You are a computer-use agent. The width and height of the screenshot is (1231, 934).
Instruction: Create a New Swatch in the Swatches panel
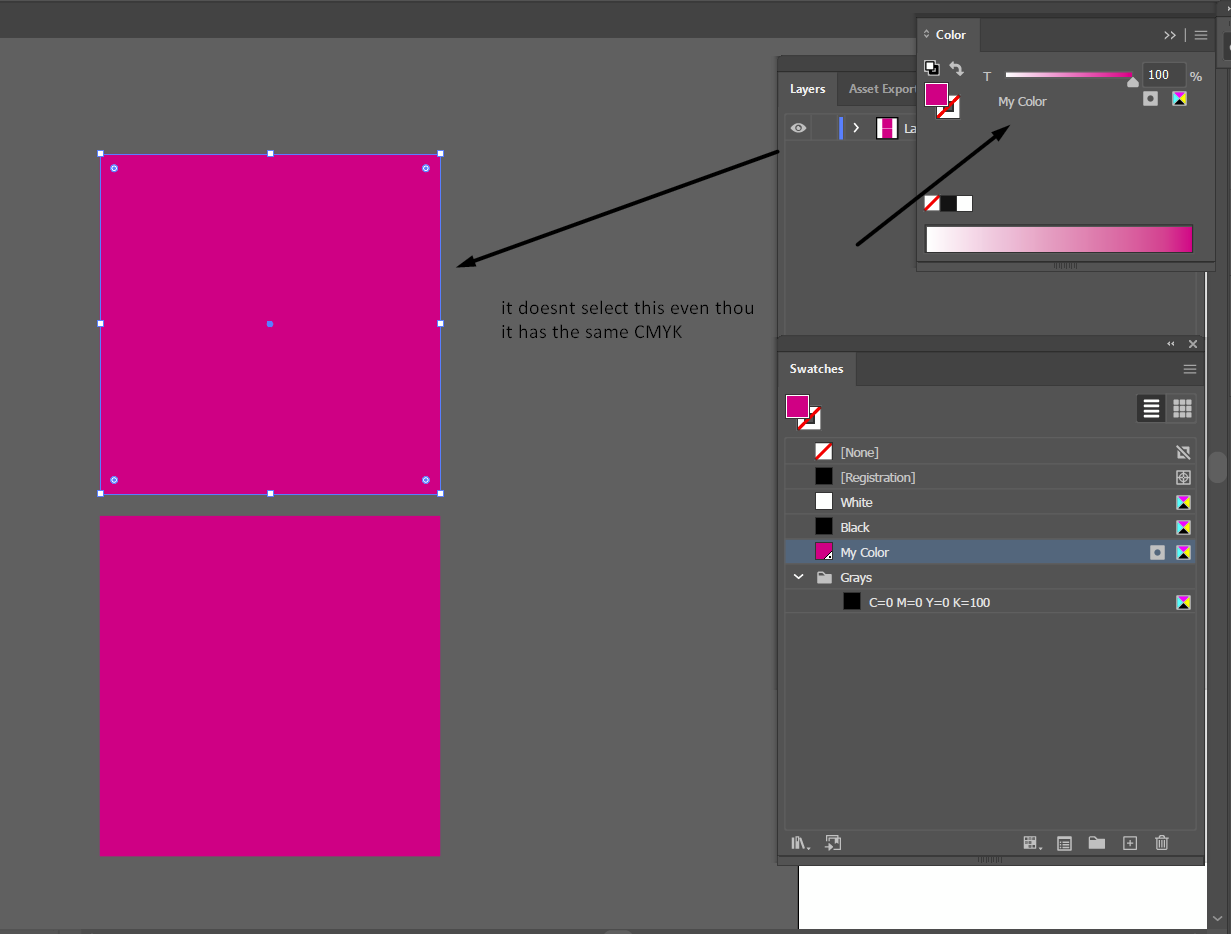1129,843
